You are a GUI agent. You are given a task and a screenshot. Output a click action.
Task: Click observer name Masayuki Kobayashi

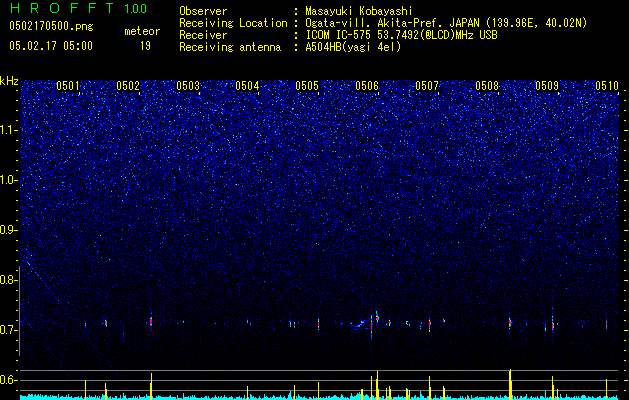click(x=359, y=11)
